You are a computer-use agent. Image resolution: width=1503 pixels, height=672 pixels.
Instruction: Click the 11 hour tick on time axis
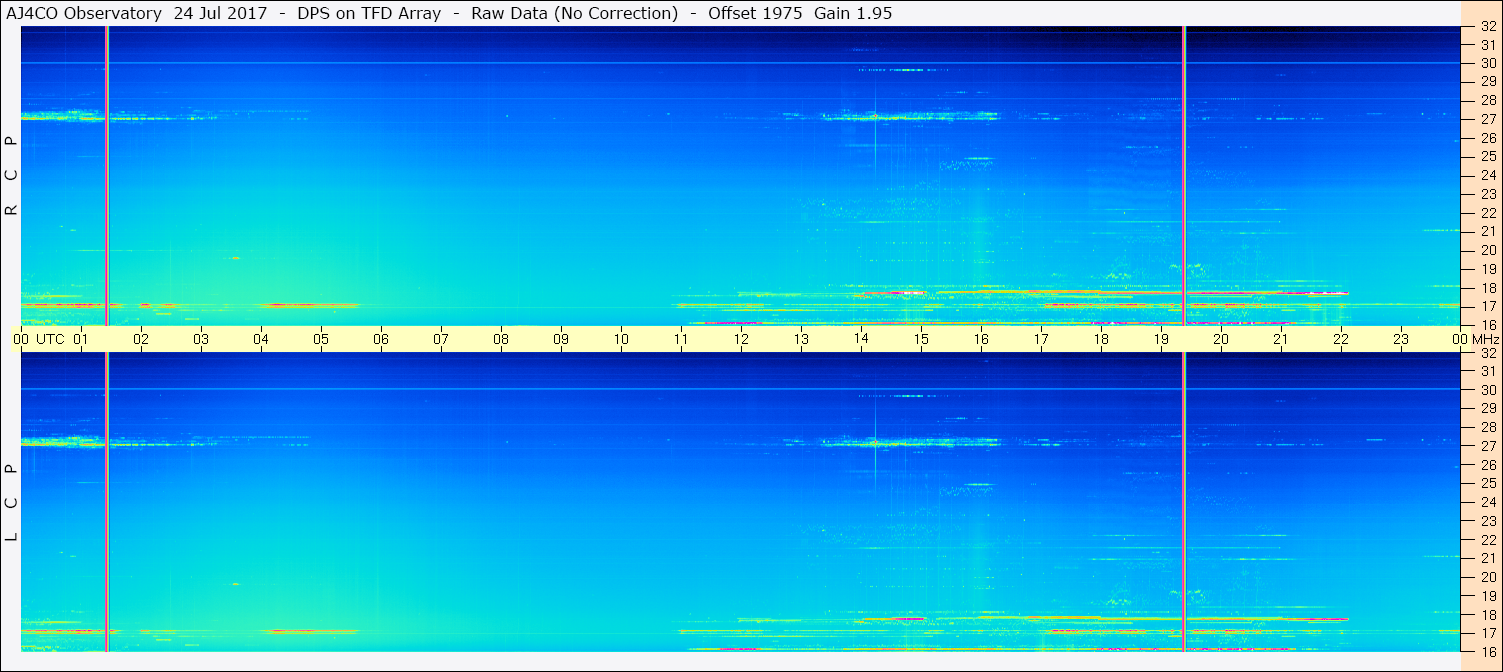pos(681,339)
